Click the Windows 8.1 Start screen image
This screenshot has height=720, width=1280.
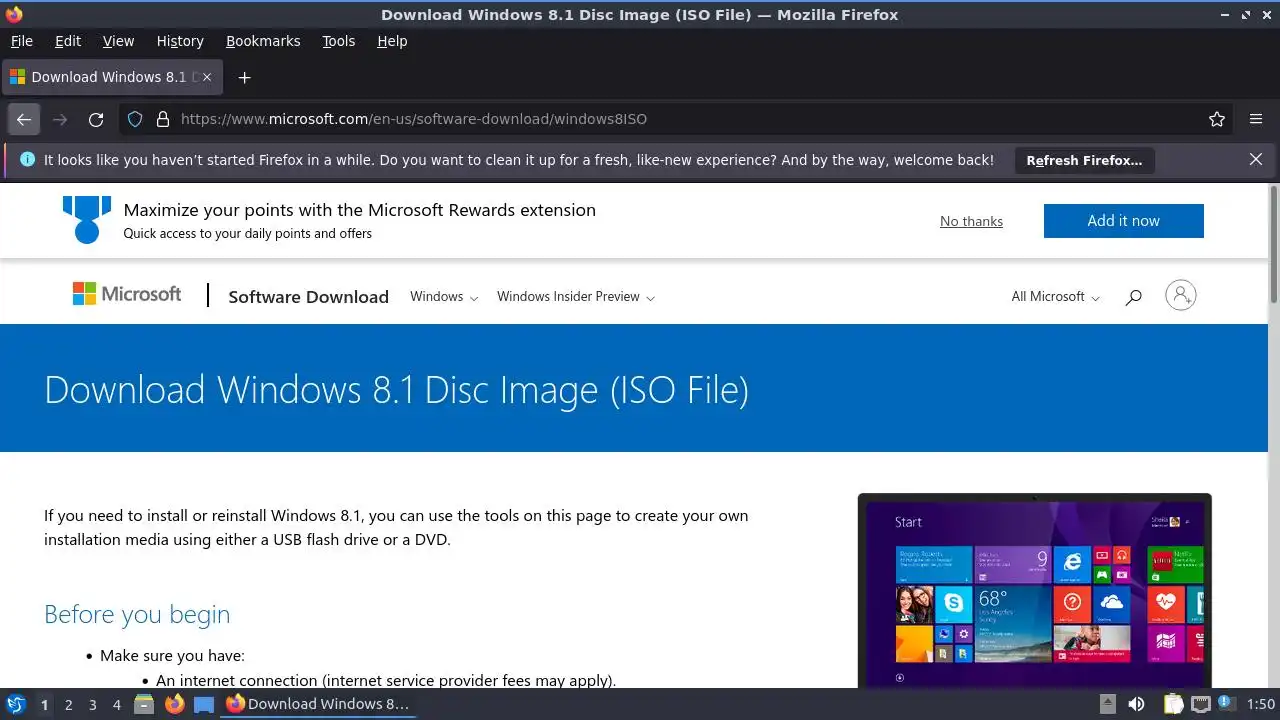pyautogui.click(x=1034, y=590)
